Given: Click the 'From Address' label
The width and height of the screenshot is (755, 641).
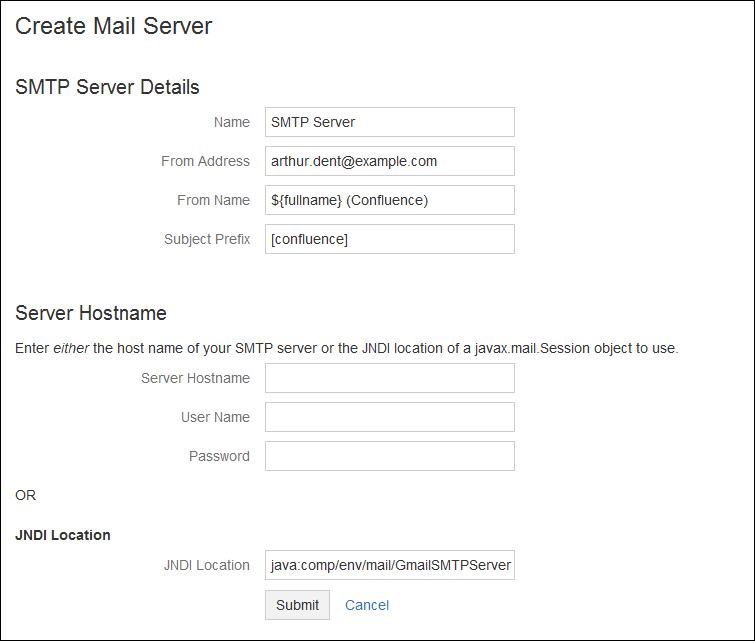Looking at the screenshot, I should tap(206, 161).
